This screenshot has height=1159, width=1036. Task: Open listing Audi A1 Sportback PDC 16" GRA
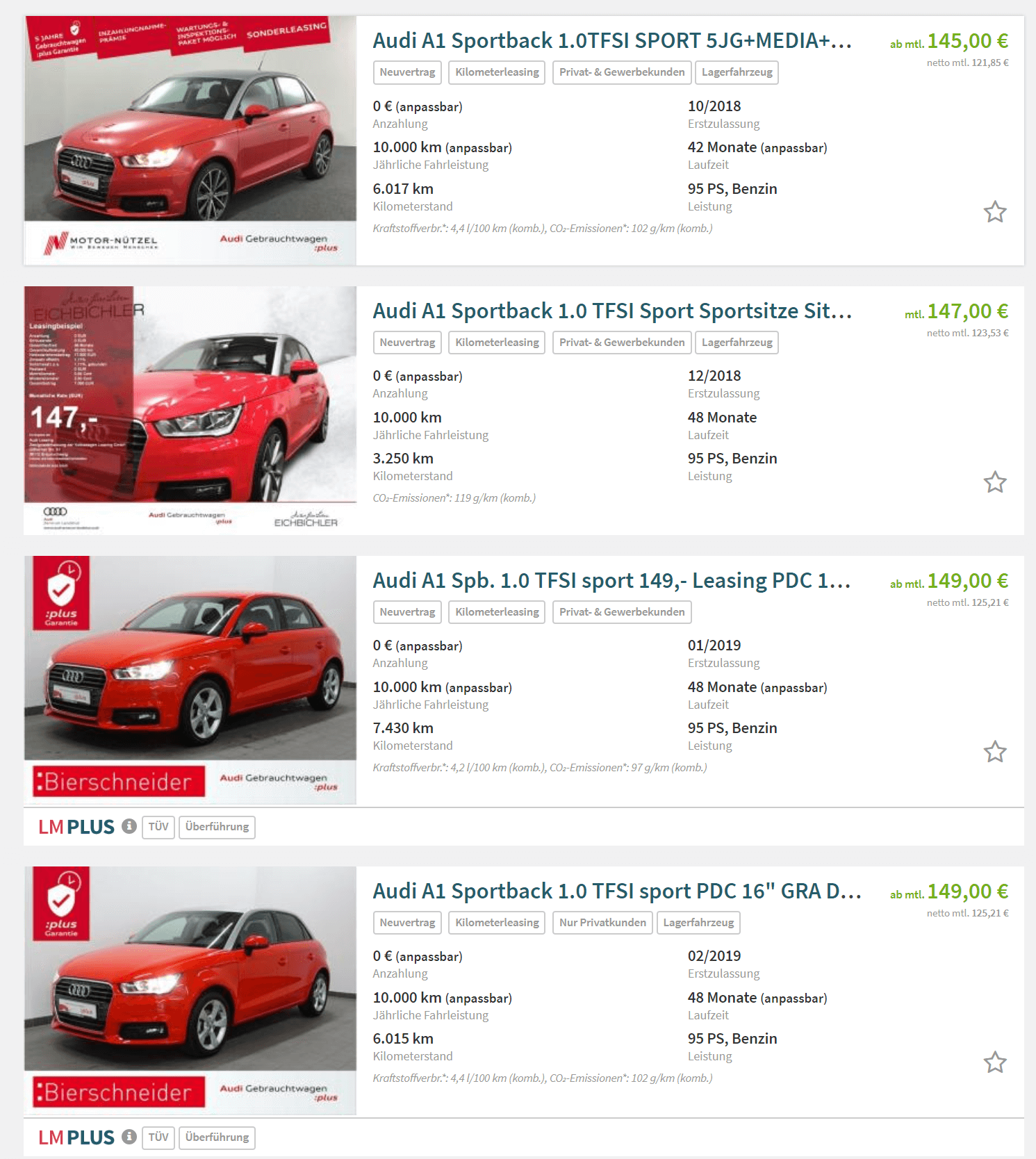coord(617,891)
